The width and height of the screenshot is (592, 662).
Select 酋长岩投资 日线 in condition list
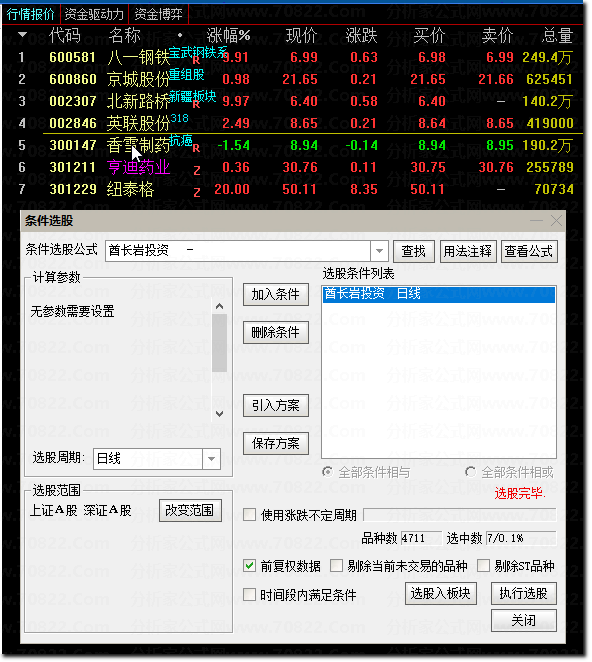coord(439,294)
